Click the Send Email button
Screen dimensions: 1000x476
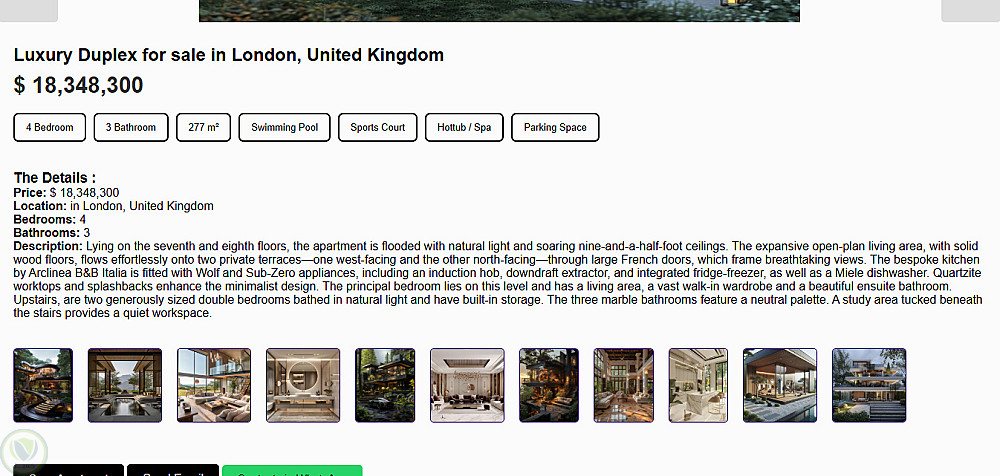coord(173,470)
